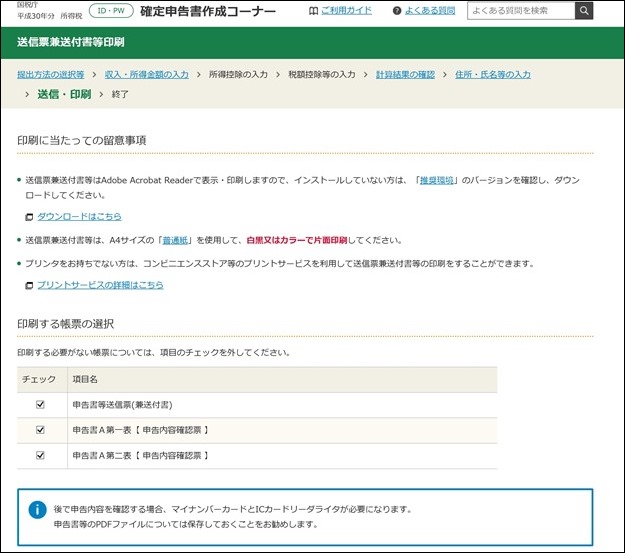Click red 白黒又はカラーで片面印刷 text
Screen dimensions: 625x553
coord(297,240)
